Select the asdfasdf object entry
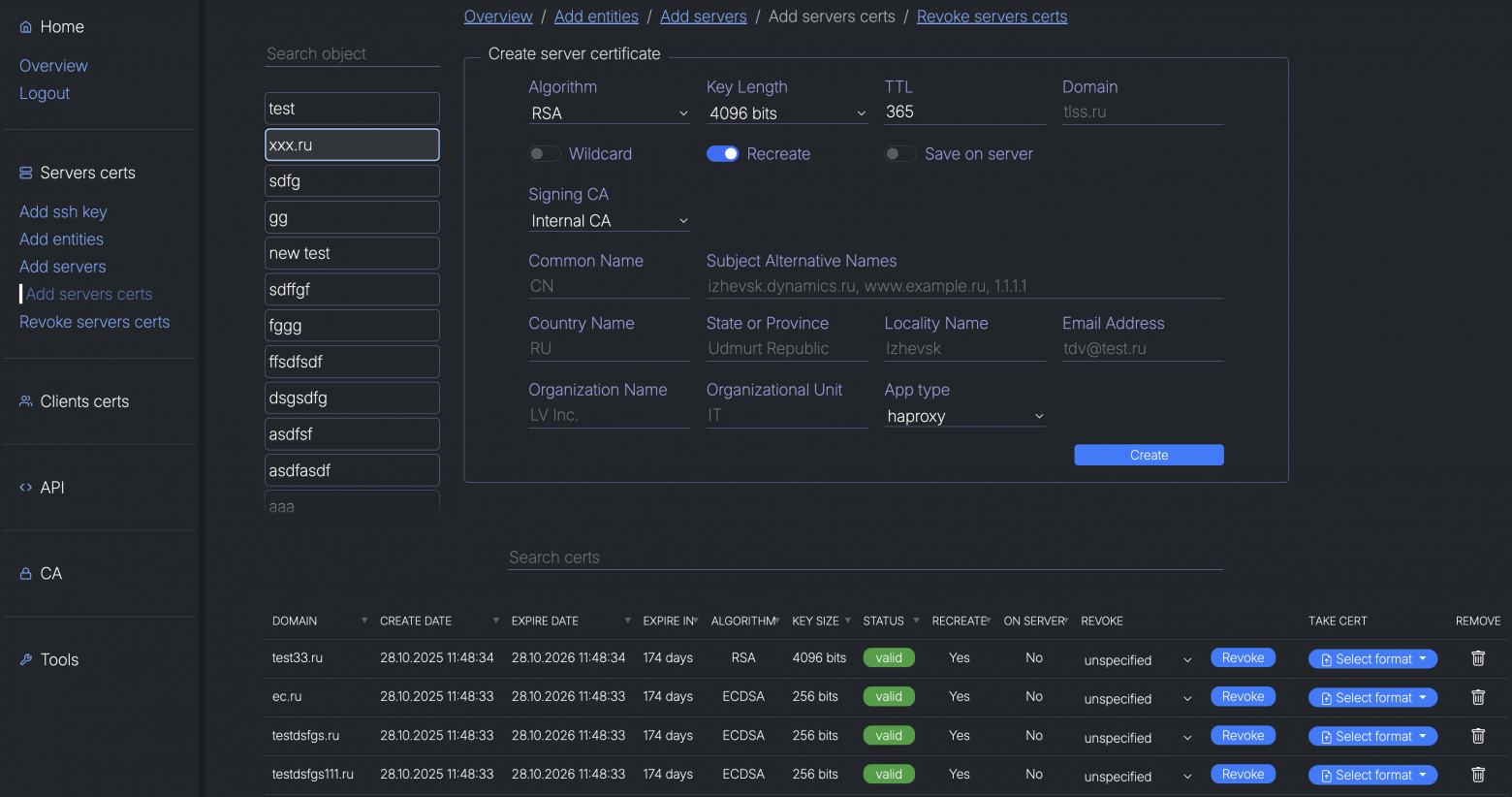 pyautogui.click(x=352, y=470)
